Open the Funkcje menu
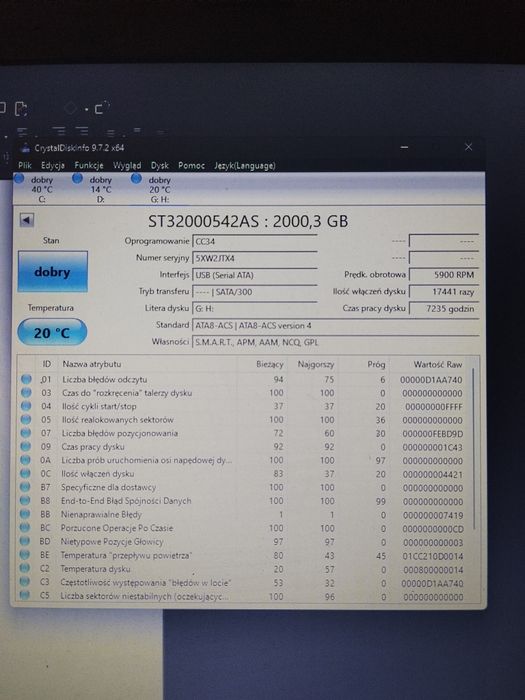The height and width of the screenshot is (700, 525). (x=89, y=165)
